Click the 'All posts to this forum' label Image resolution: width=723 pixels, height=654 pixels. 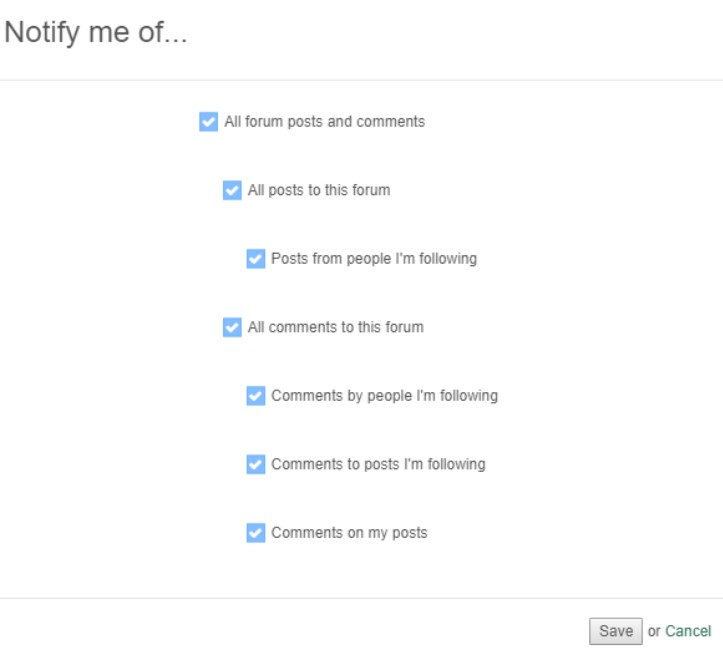(318, 190)
